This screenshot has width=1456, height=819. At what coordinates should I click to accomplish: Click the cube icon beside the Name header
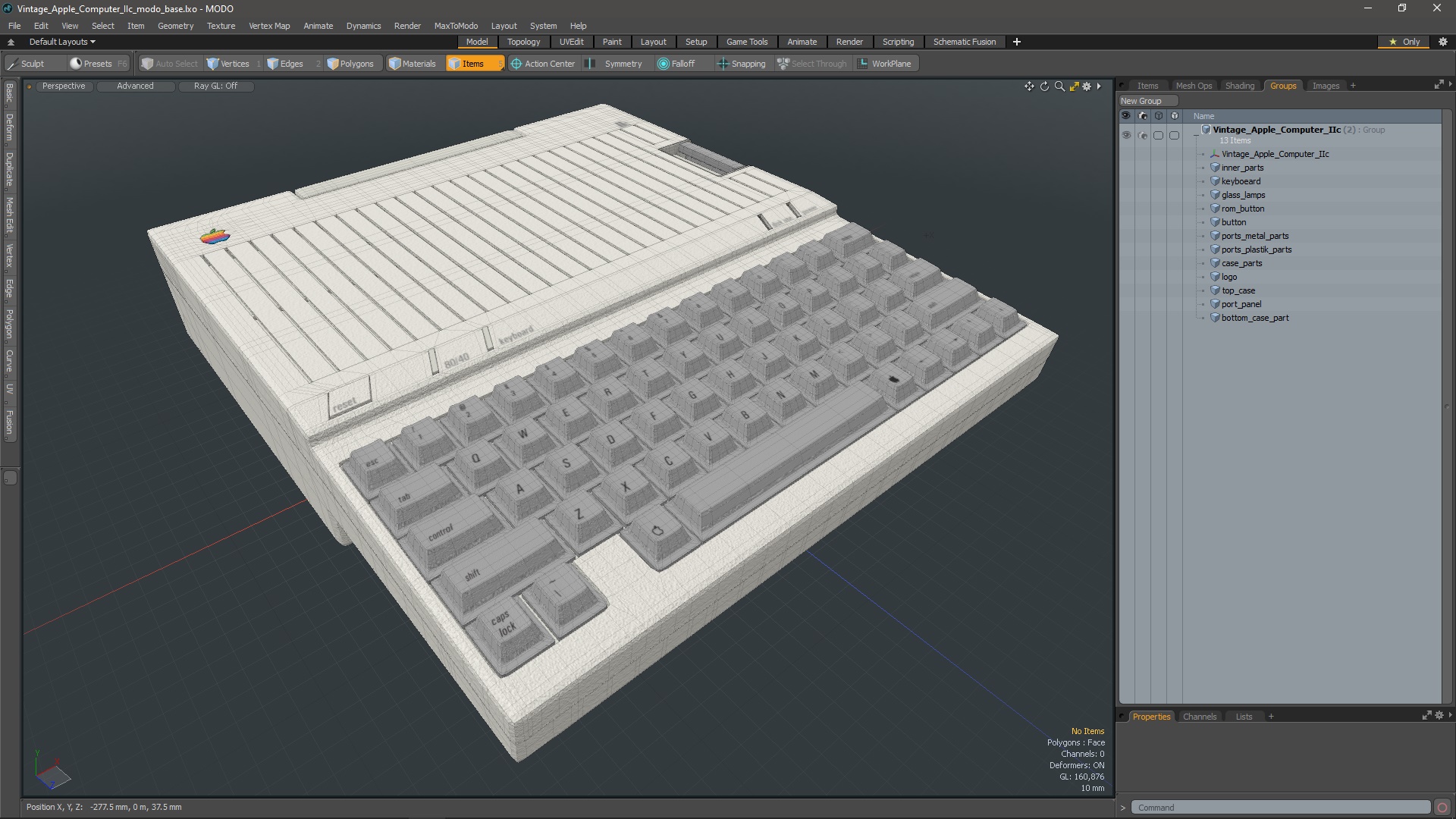1174,116
